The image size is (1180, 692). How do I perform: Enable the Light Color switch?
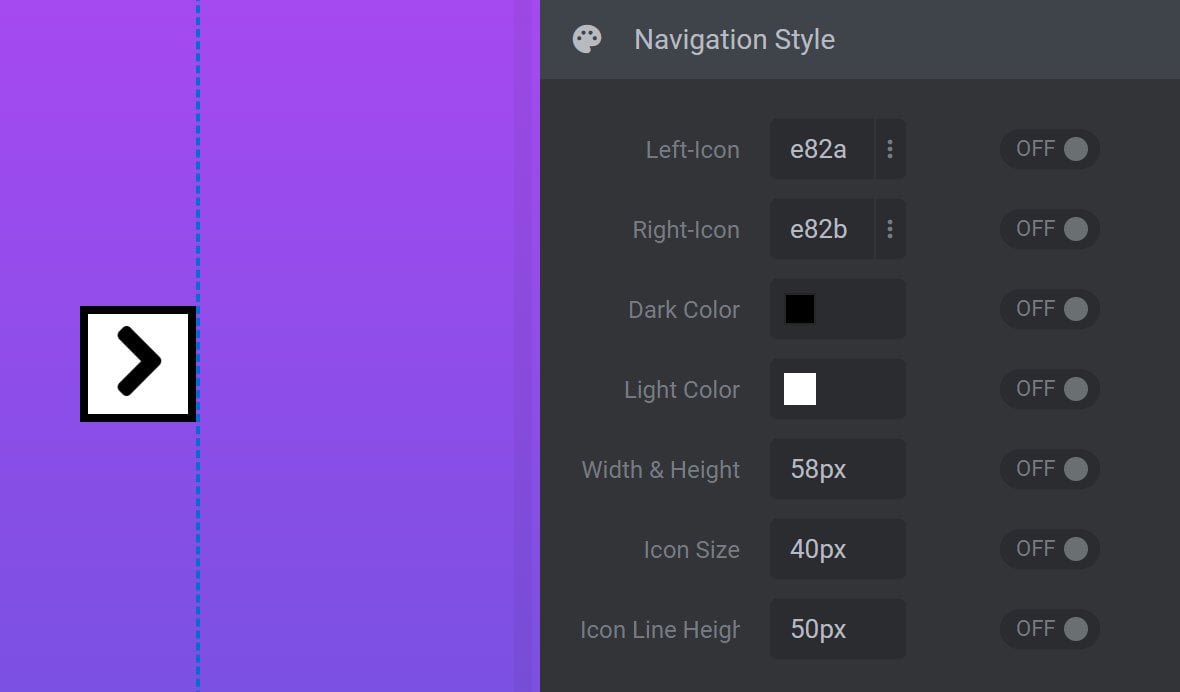tap(1050, 389)
